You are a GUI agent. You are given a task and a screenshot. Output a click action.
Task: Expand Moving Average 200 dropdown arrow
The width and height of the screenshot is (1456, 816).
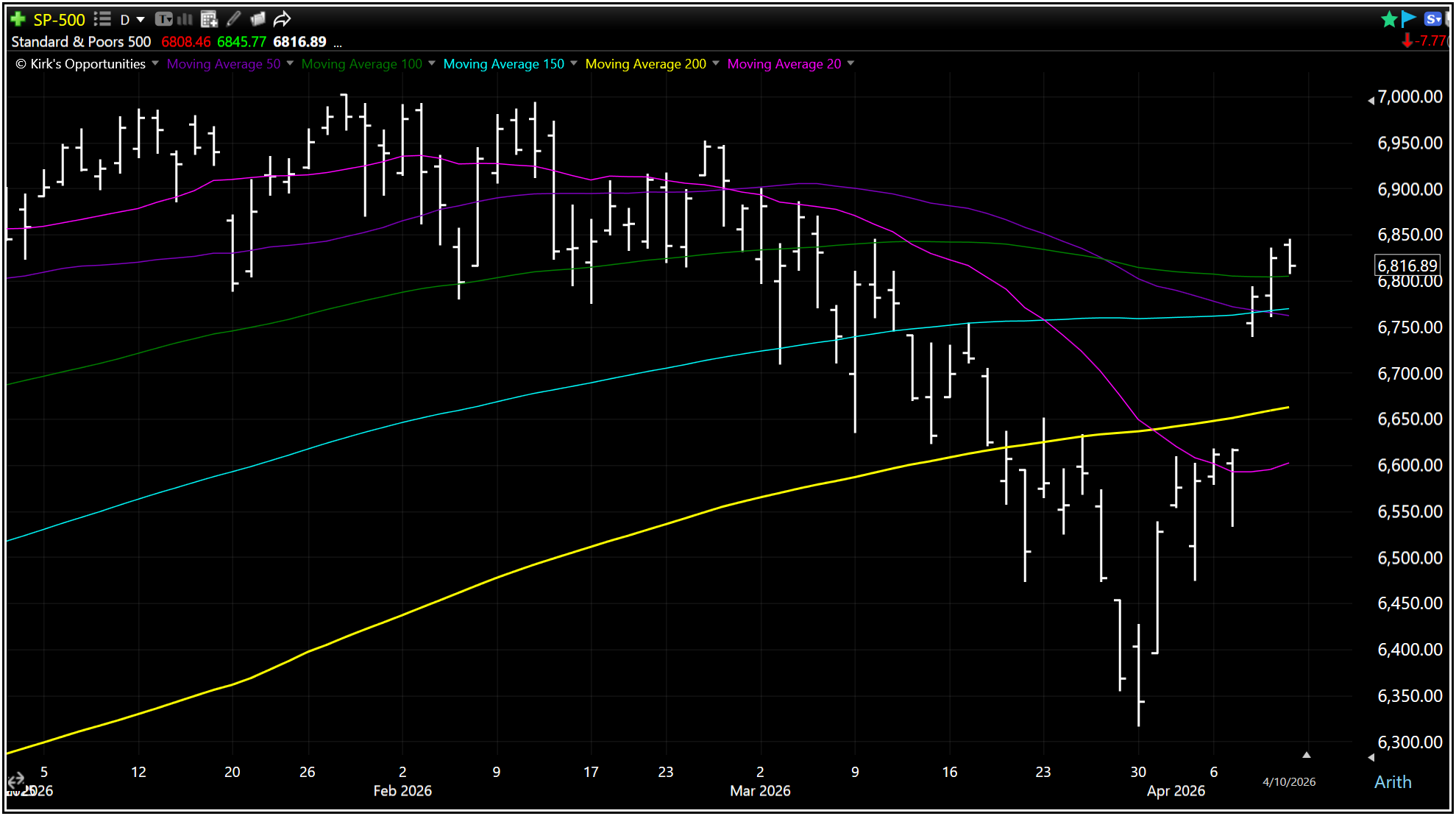click(x=716, y=63)
